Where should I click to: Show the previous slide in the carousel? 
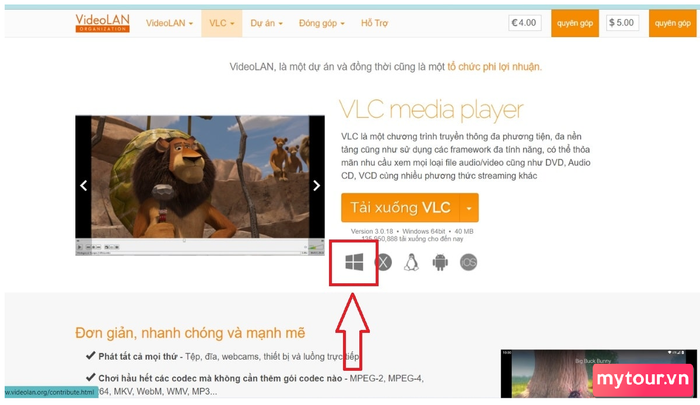83,185
